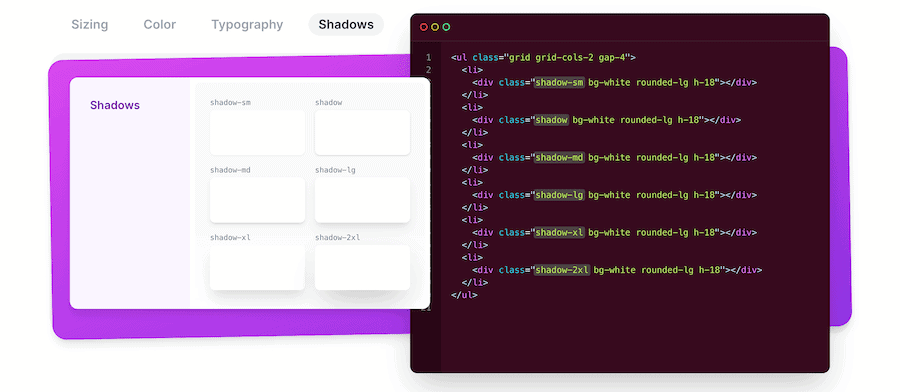The image size is (900, 392).
Task: Click highlighted shadow-sm class in code
Action: (559, 82)
